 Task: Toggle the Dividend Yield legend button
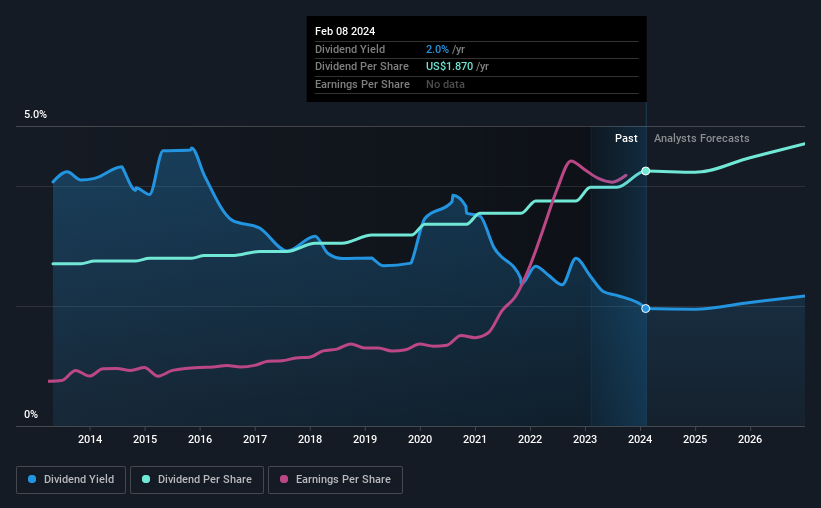[71, 480]
